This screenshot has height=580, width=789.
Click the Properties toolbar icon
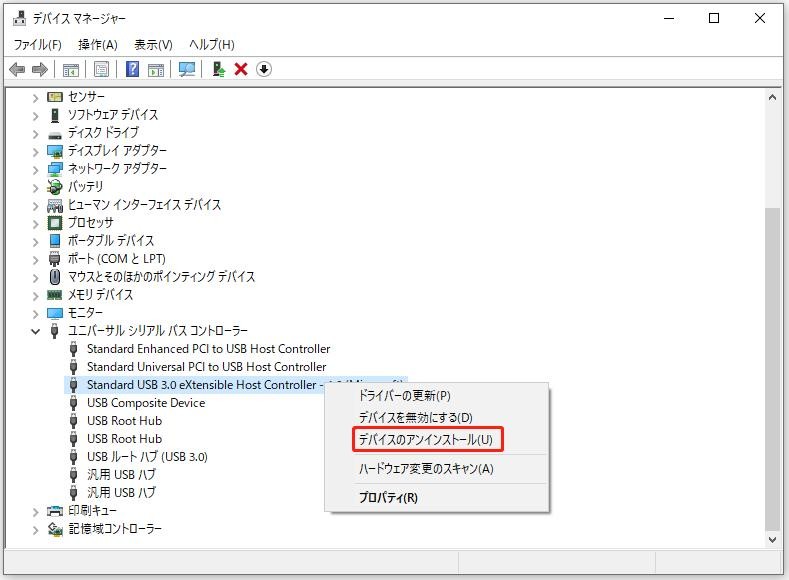(x=101, y=69)
